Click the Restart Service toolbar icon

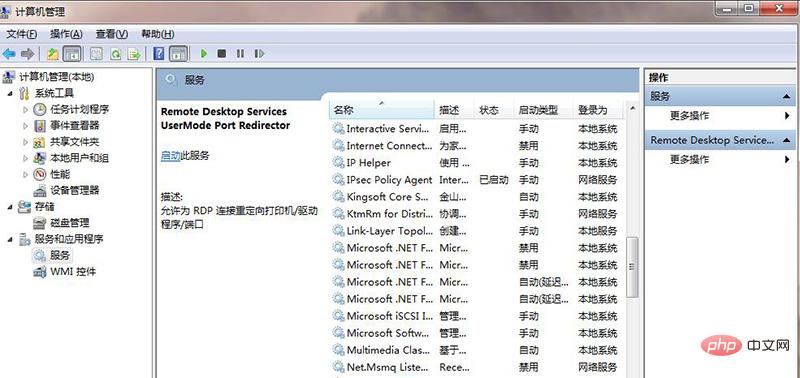pyautogui.click(x=259, y=54)
